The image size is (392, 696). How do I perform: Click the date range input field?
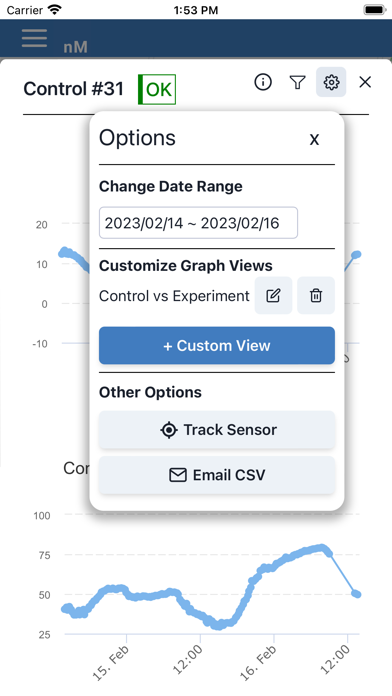click(x=198, y=223)
